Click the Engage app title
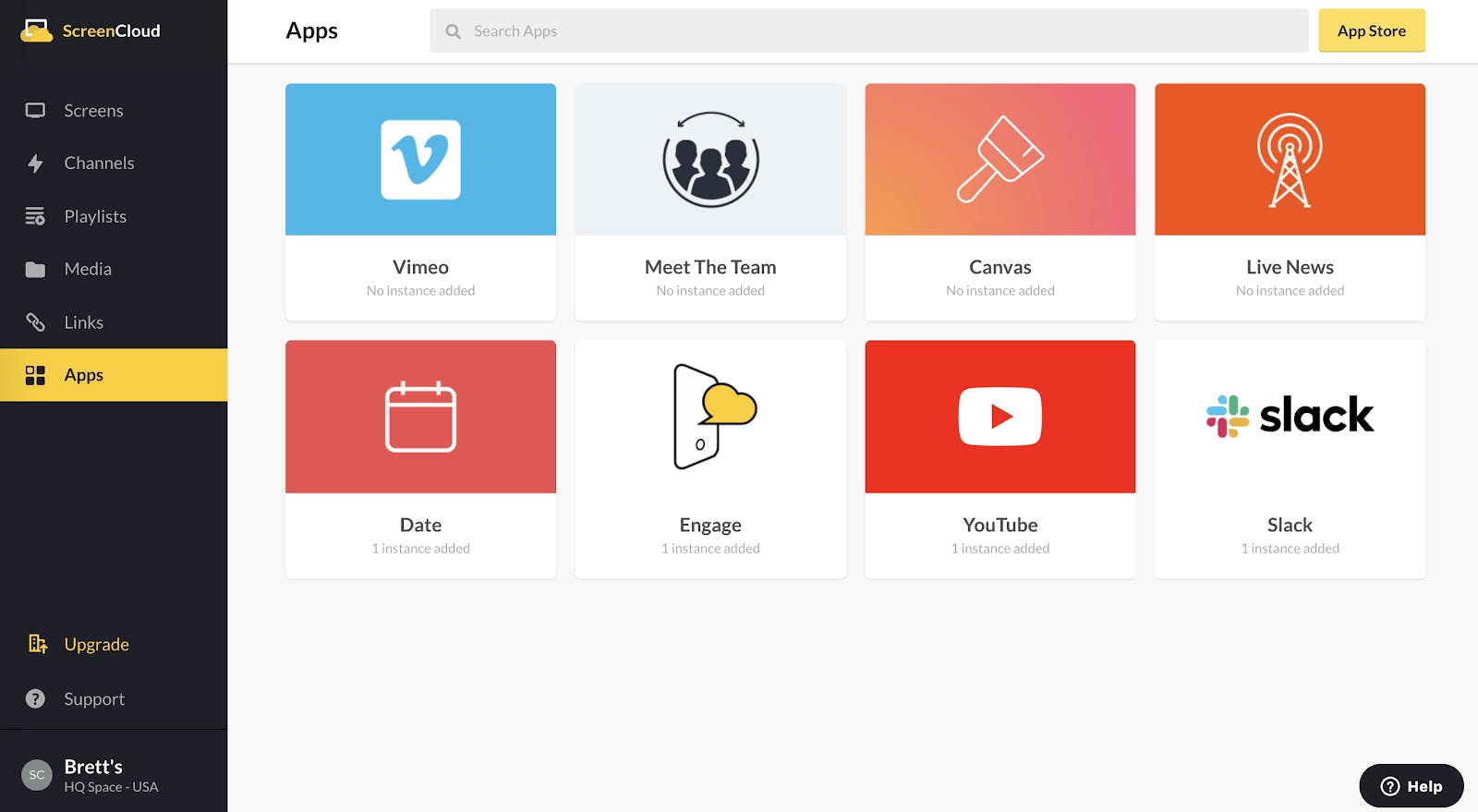1478x812 pixels. click(710, 526)
